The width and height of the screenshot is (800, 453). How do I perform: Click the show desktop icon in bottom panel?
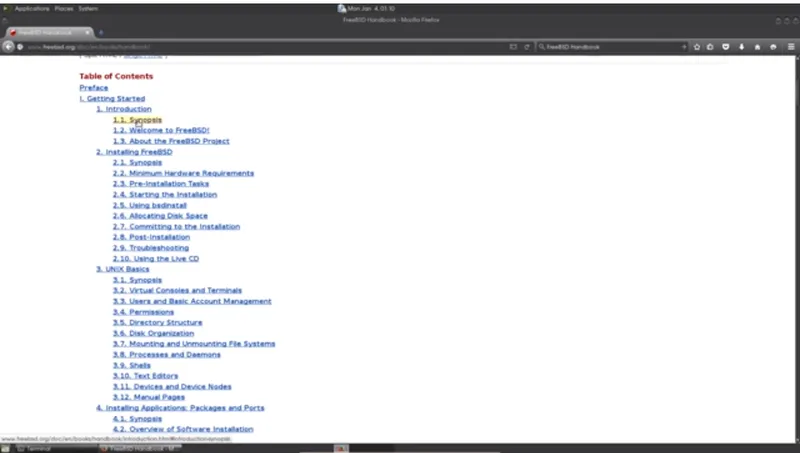[x=5, y=448]
